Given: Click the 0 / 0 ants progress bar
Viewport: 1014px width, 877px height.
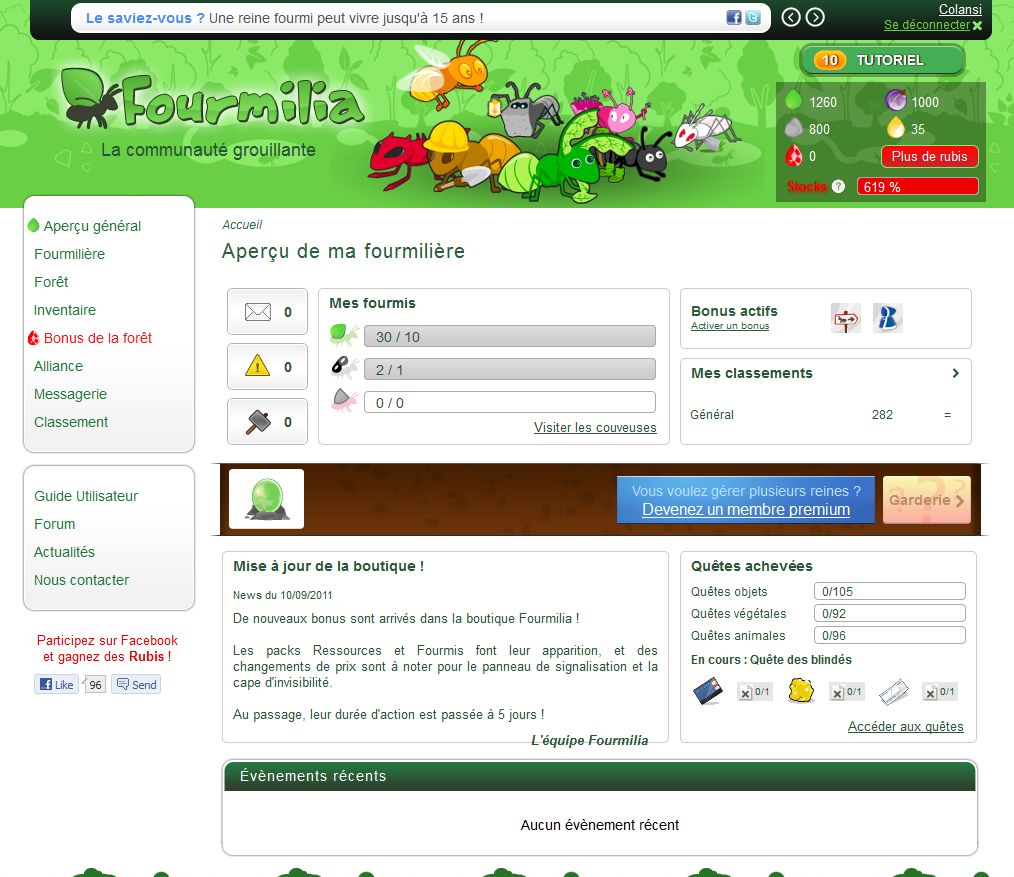Looking at the screenshot, I should (x=510, y=402).
